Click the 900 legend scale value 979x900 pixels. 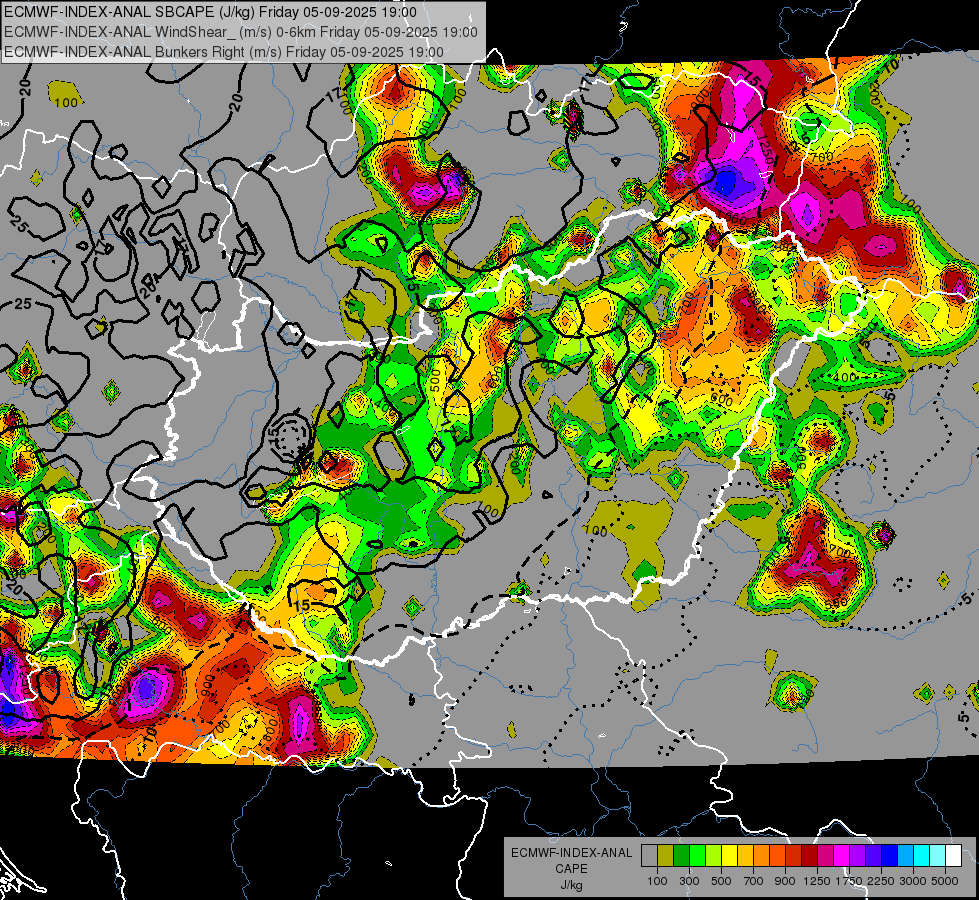pos(785,881)
